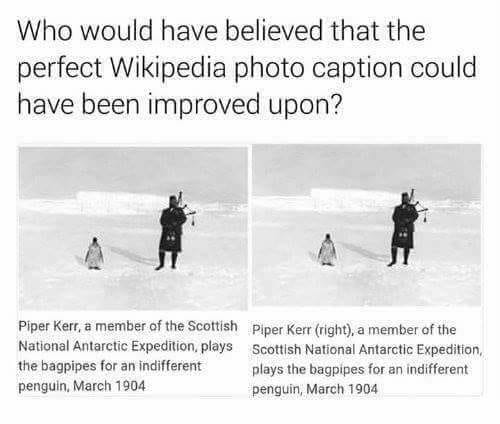Open the right piper and penguin photo
500x424 pixels.
tap(367, 225)
